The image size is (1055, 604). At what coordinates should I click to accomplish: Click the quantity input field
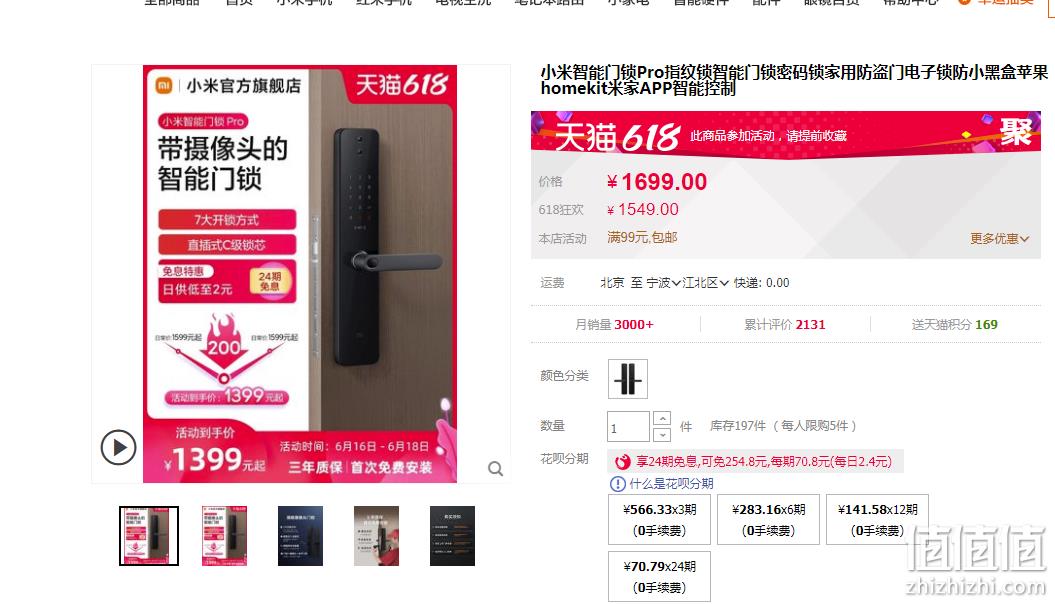628,427
